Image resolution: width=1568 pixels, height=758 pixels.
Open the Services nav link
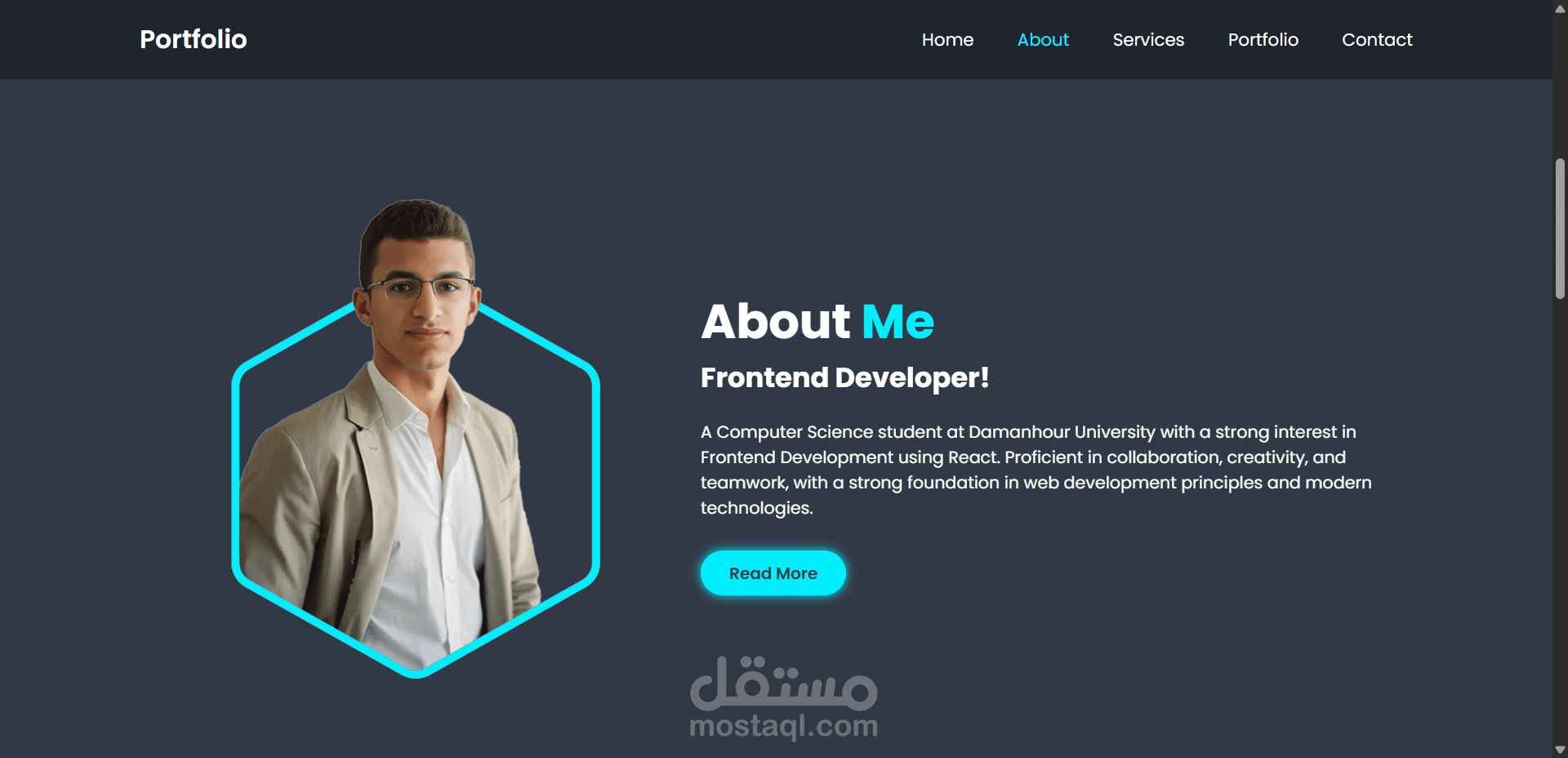tap(1148, 39)
